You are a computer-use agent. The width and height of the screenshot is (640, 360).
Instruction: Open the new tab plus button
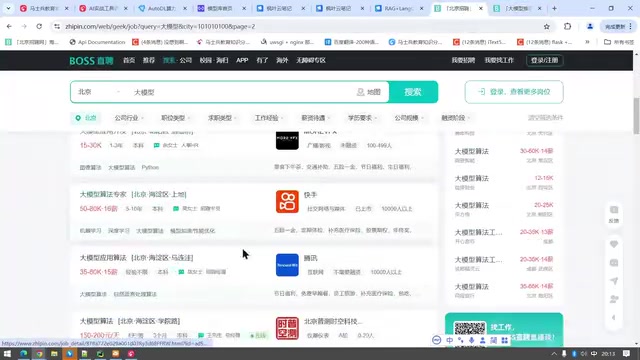[554, 8]
